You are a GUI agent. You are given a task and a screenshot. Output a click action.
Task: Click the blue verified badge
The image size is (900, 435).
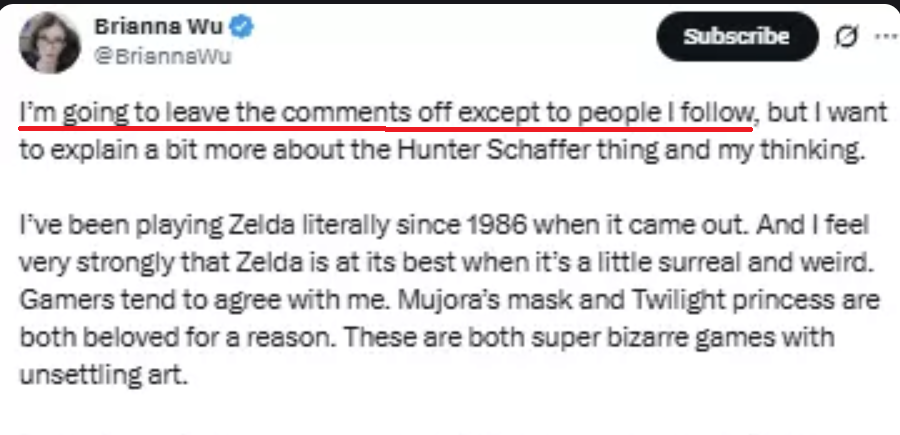click(242, 28)
